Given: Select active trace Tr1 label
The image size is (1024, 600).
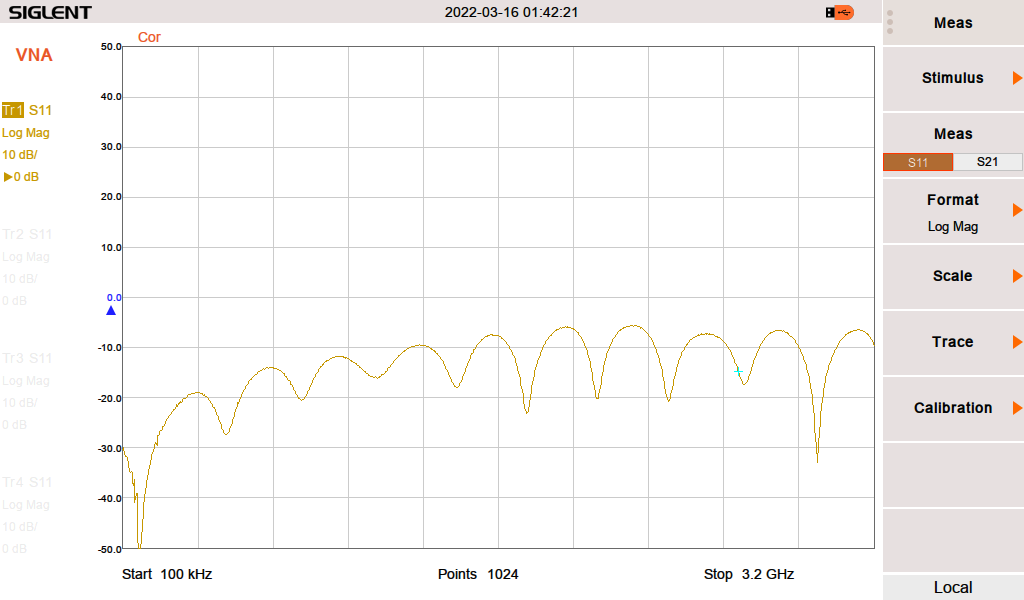Looking at the screenshot, I should pyautogui.click(x=12, y=110).
